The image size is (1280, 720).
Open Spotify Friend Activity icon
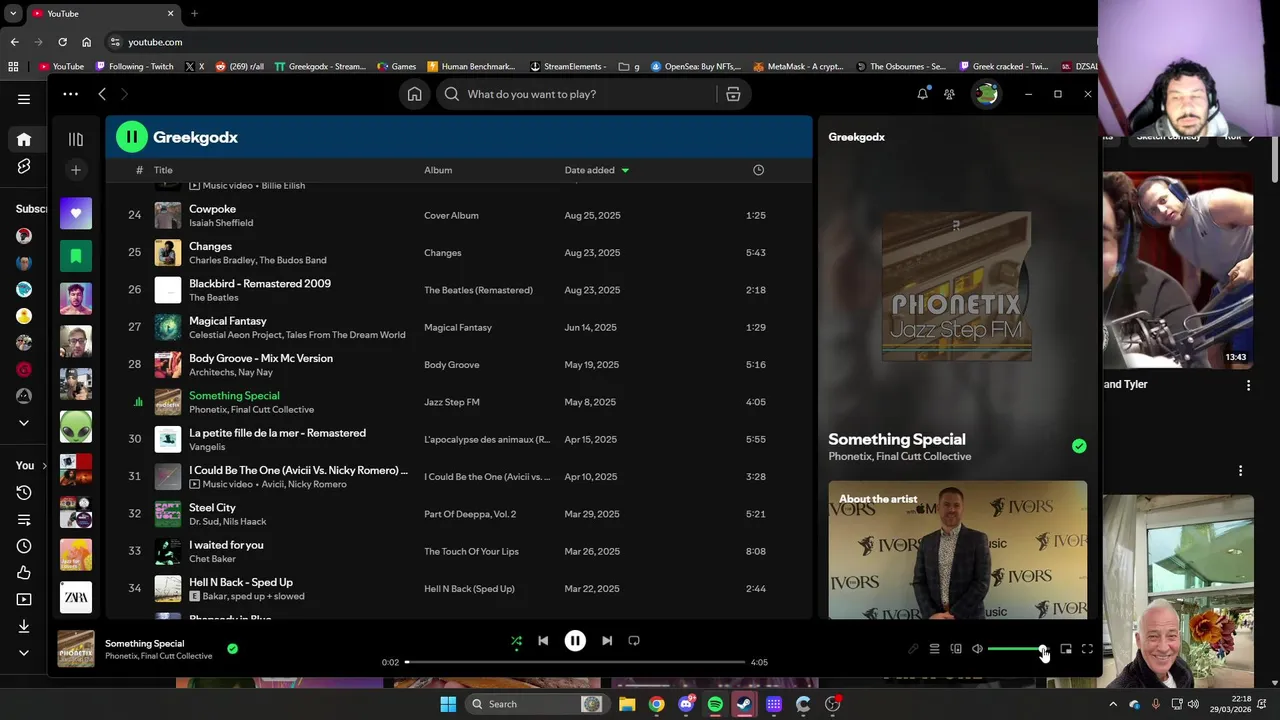click(x=949, y=94)
